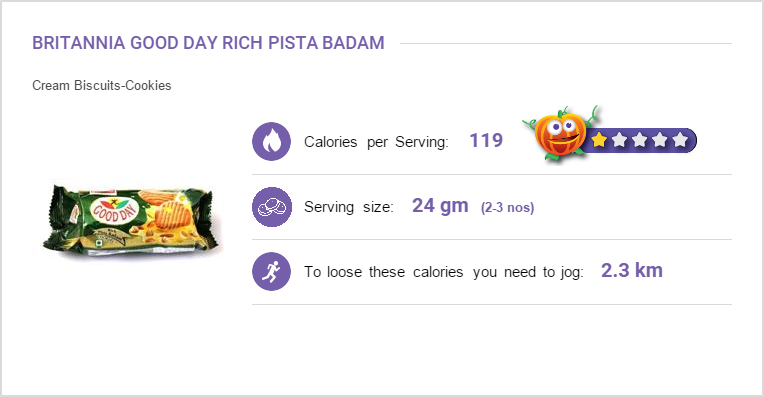Click the flame calories icon
Viewport: 764px width, 397px height.
[x=271, y=141]
